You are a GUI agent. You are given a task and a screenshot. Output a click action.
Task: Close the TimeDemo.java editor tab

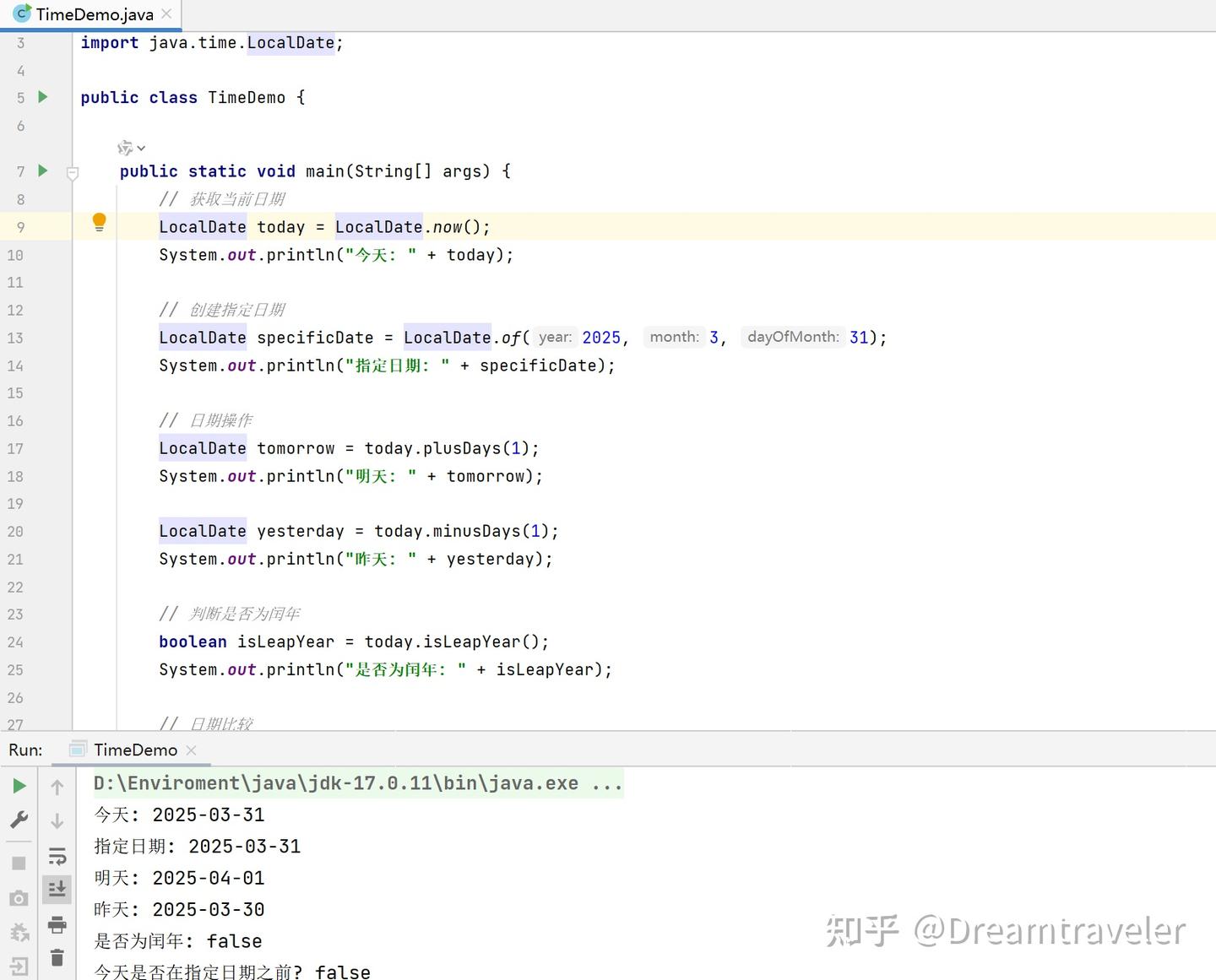166,14
